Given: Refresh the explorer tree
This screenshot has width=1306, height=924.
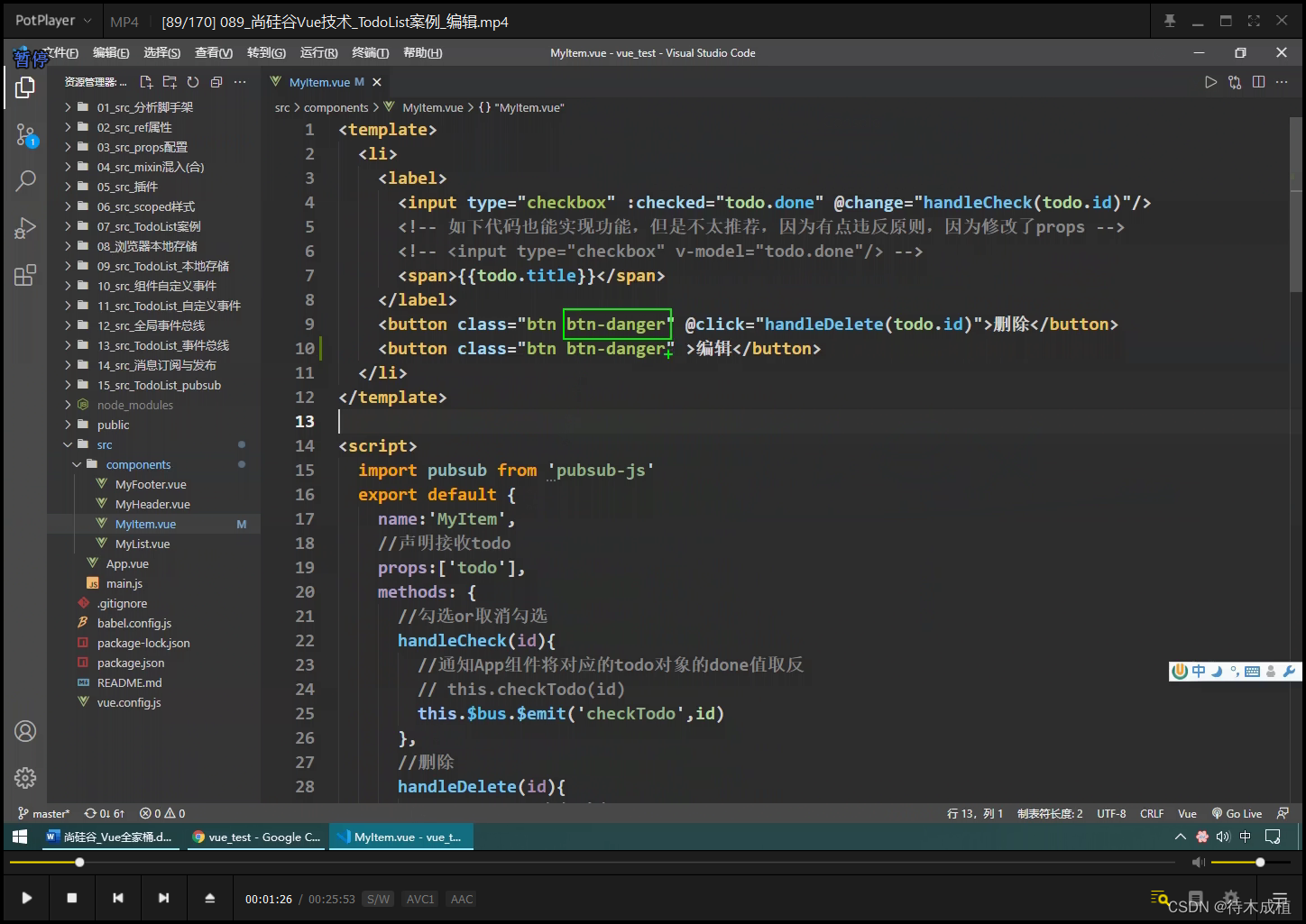Looking at the screenshot, I should [193, 82].
